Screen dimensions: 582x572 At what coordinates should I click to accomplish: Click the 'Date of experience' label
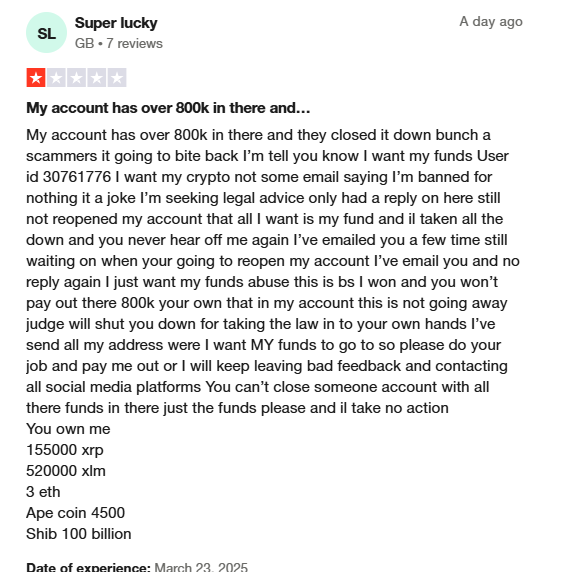point(88,566)
